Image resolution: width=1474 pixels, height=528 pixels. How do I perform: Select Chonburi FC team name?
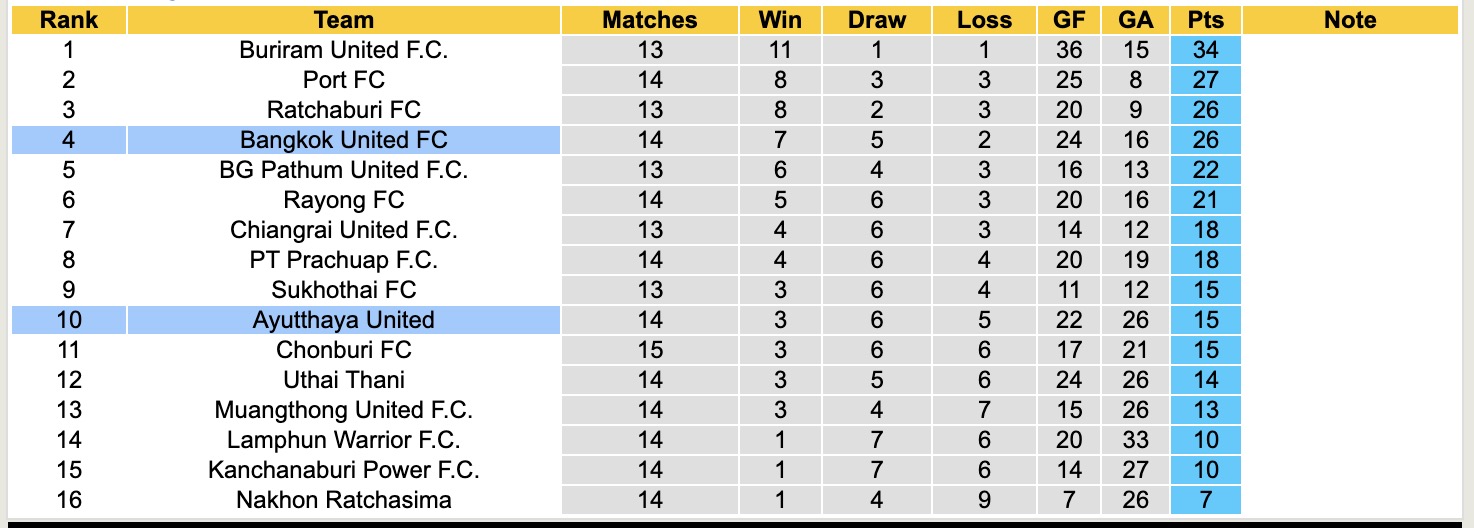(x=343, y=350)
